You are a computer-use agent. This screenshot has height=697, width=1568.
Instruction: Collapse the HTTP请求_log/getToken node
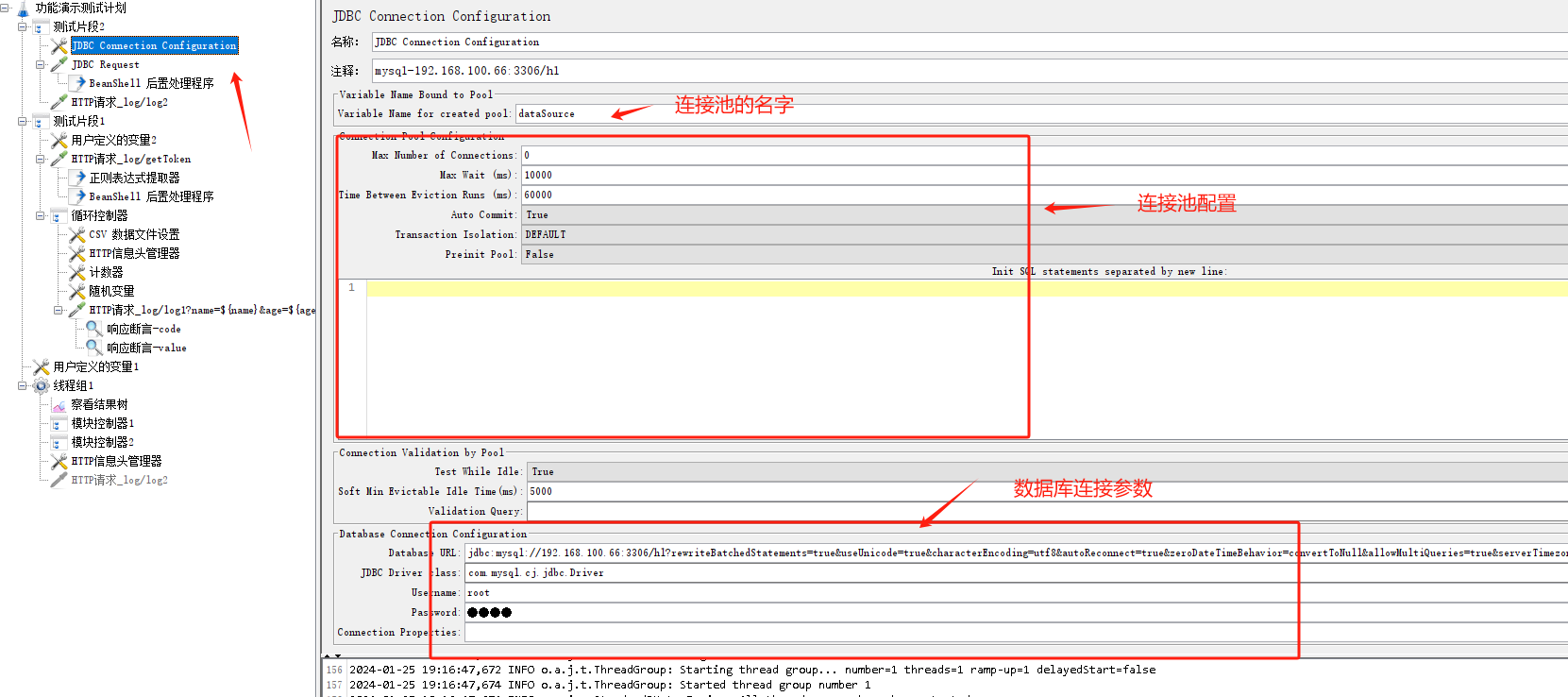point(41,160)
